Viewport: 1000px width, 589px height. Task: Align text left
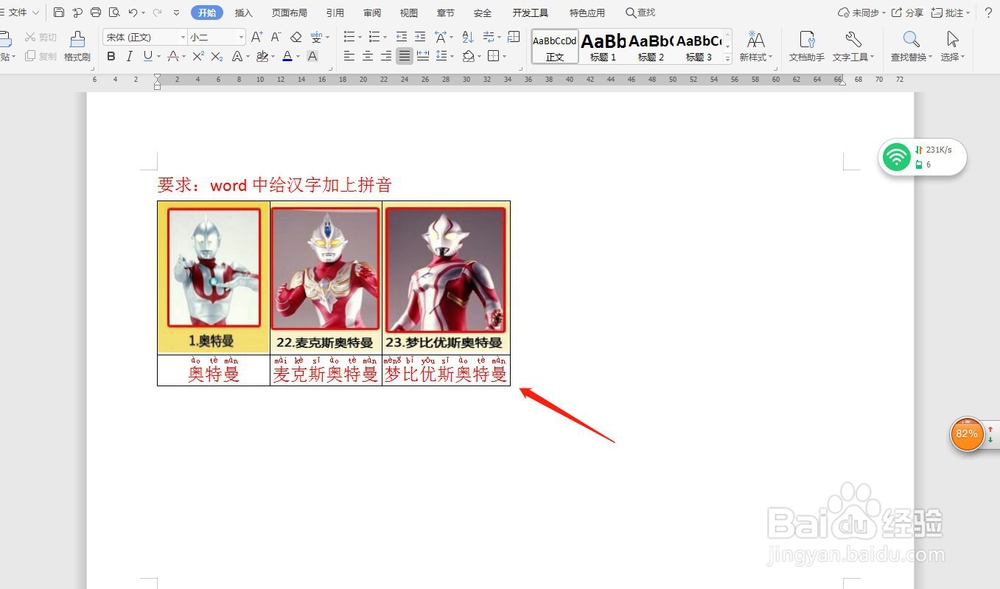coord(349,56)
